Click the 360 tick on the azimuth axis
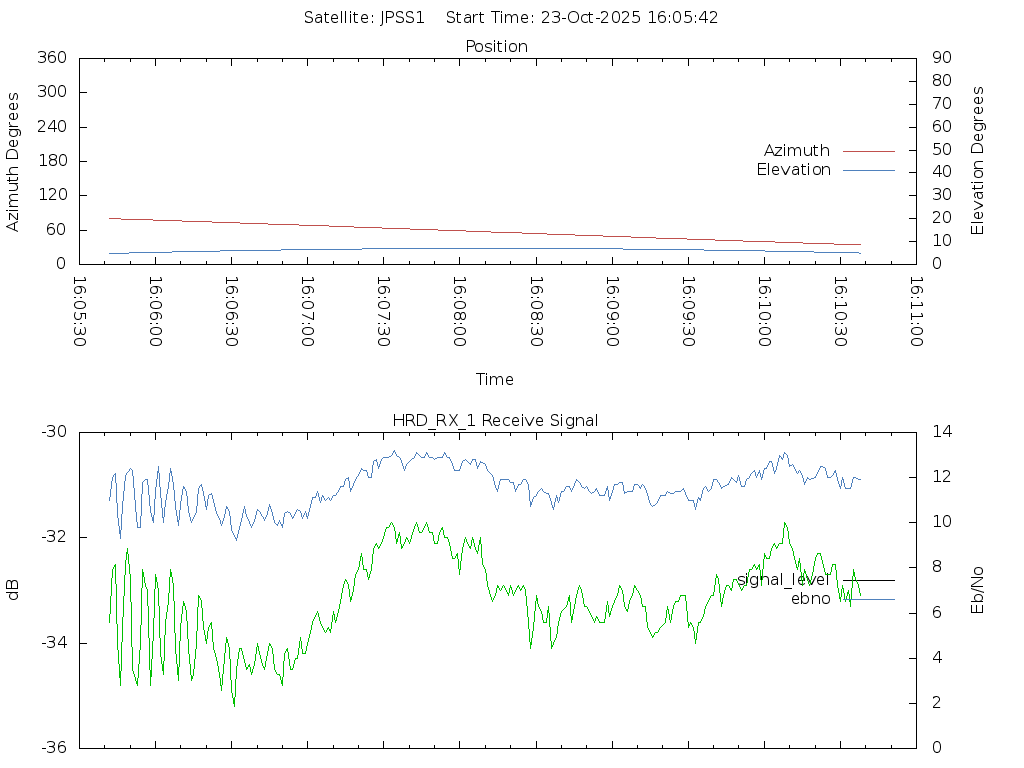1024x768 pixels. (51, 58)
